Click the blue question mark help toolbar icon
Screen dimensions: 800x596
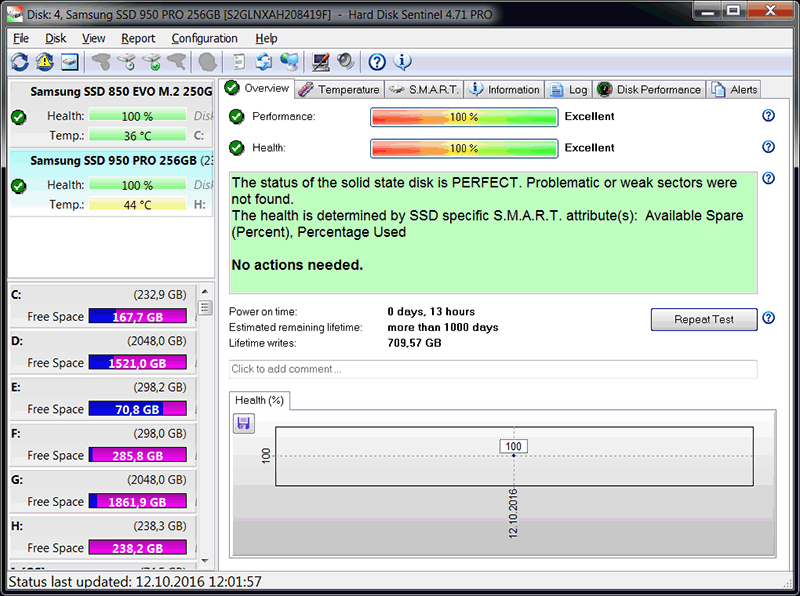point(377,62)
